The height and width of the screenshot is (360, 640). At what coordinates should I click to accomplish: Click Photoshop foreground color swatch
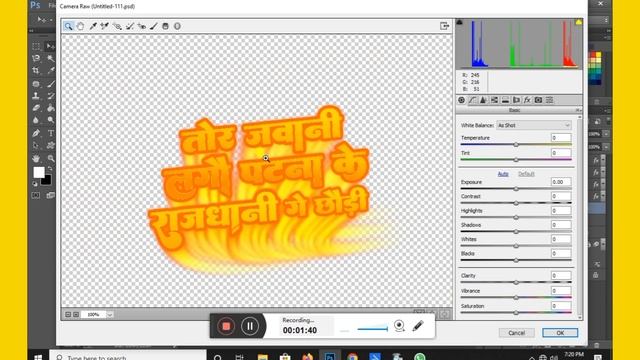coord(39,172)
